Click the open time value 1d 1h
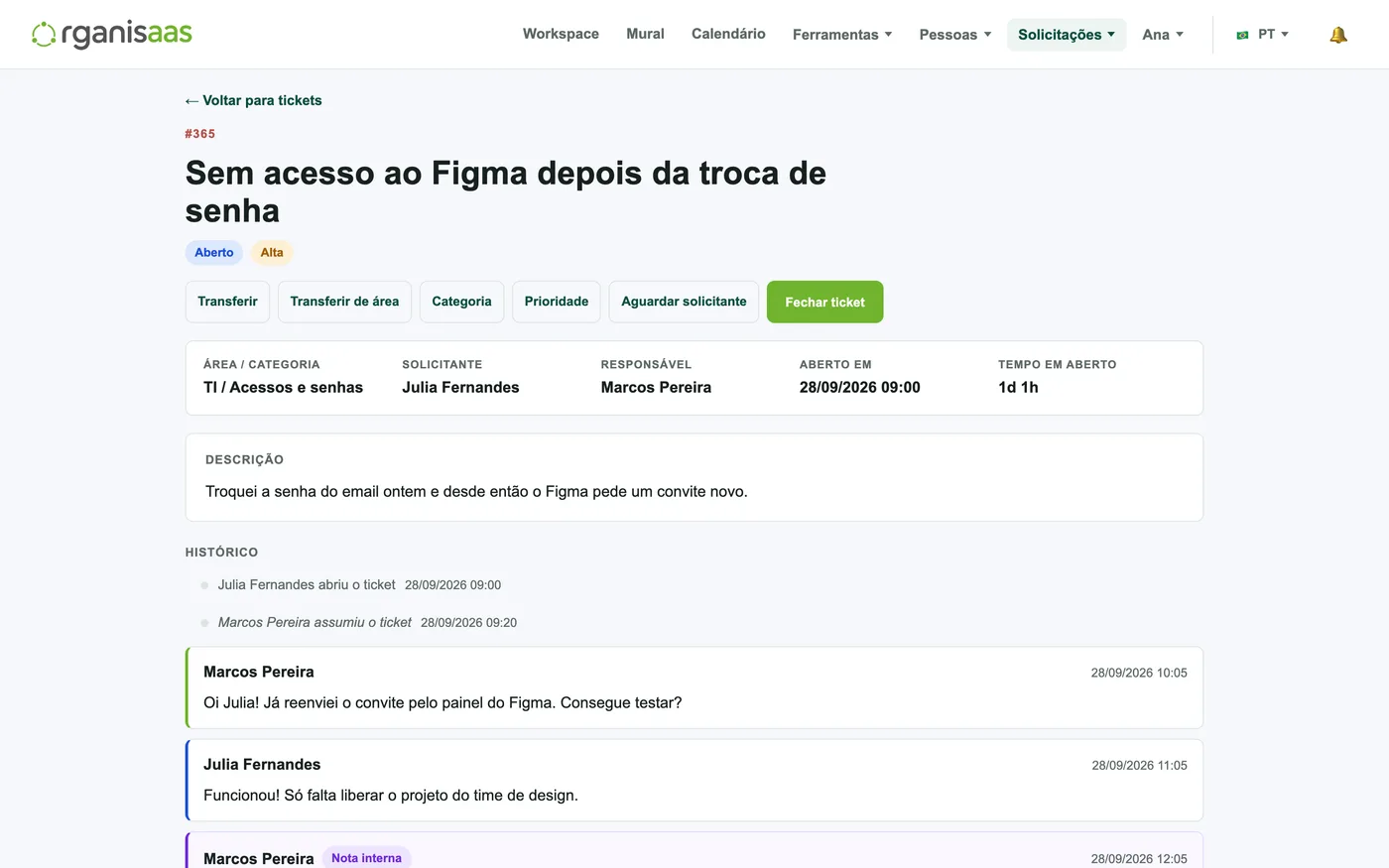The width and height of the screenshot is (1389, 868). [x=1018, y=388]
